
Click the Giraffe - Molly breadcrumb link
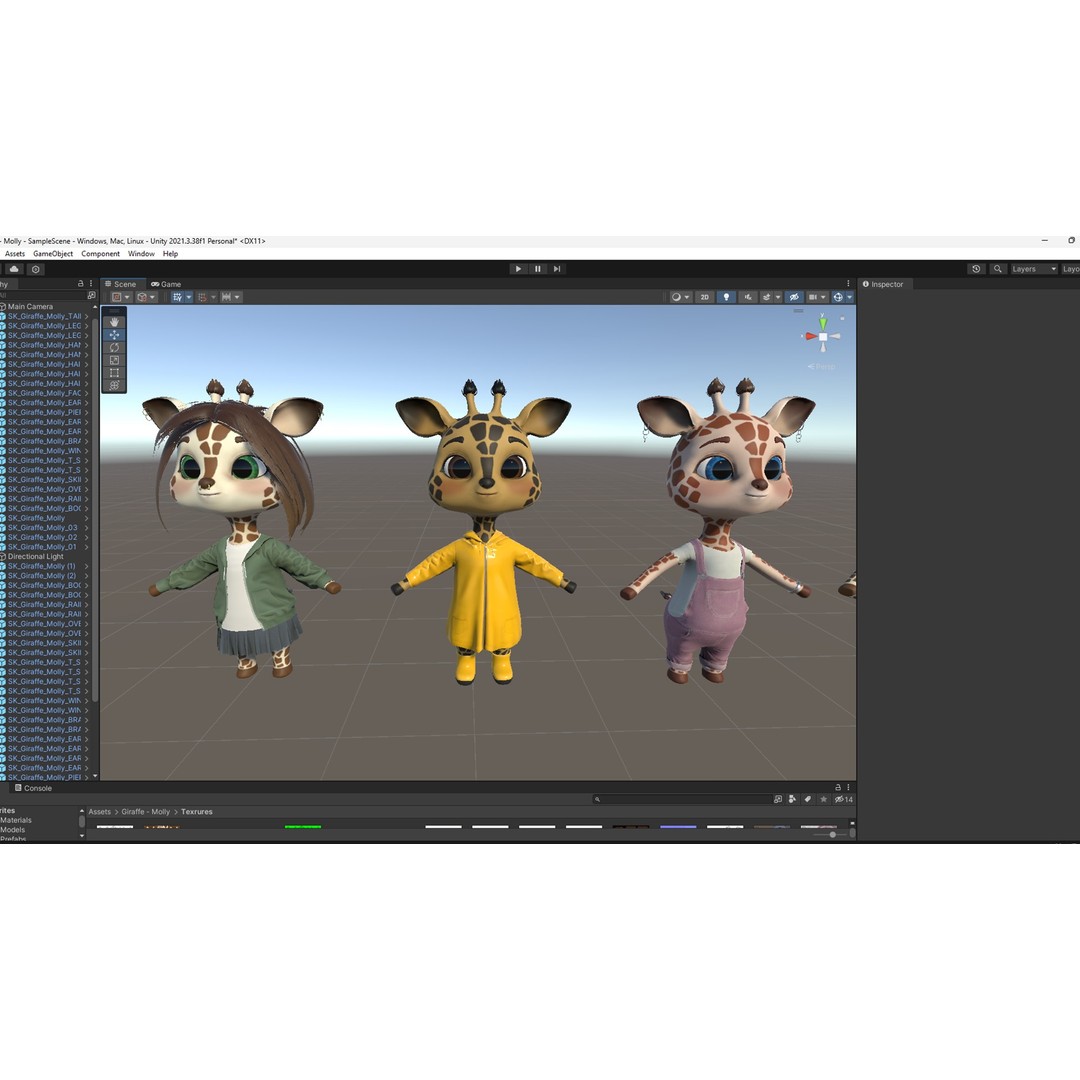(144, 811)
